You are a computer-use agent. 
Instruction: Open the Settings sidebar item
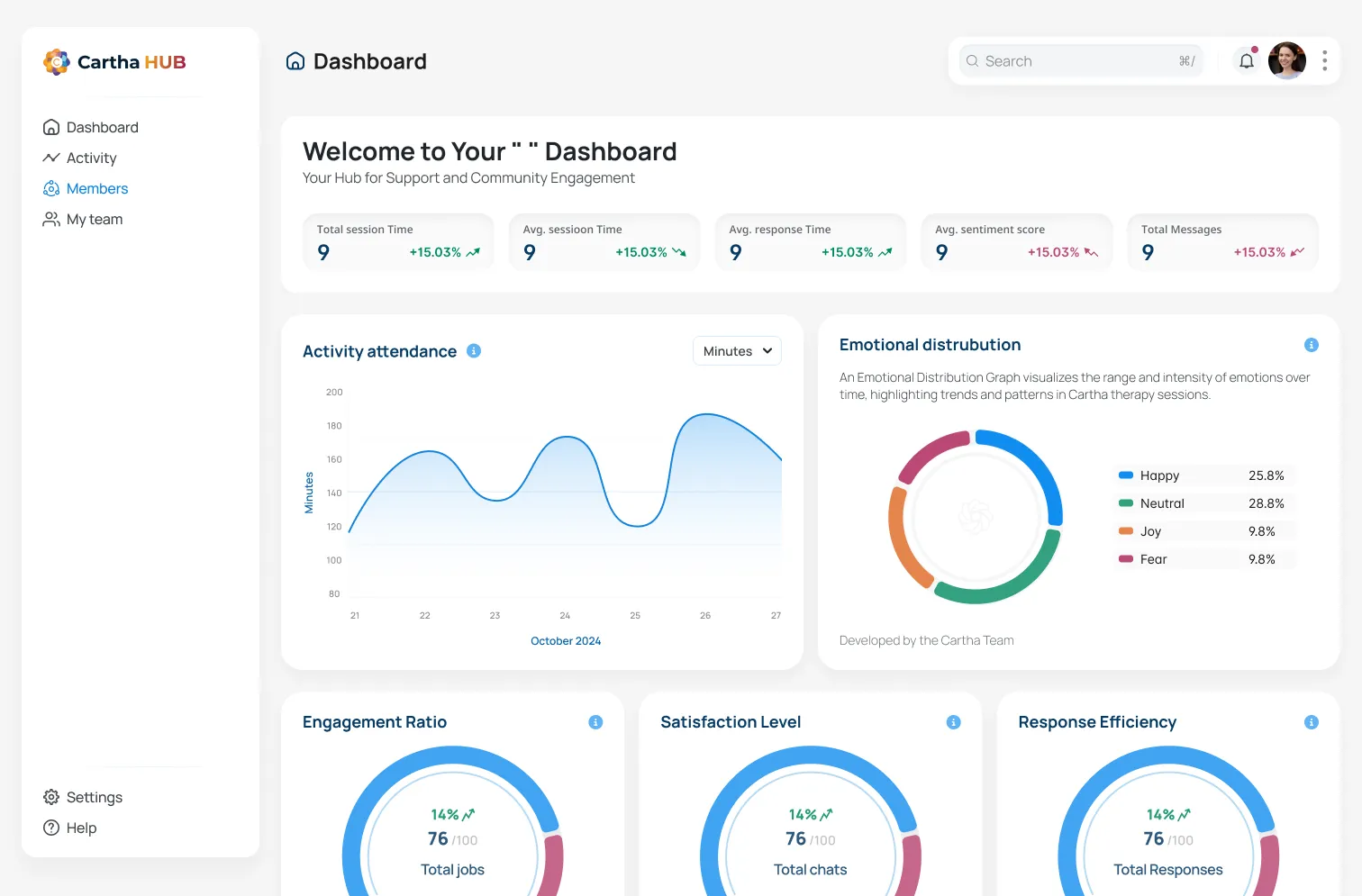pyautogui.click(x=83, y=798)
